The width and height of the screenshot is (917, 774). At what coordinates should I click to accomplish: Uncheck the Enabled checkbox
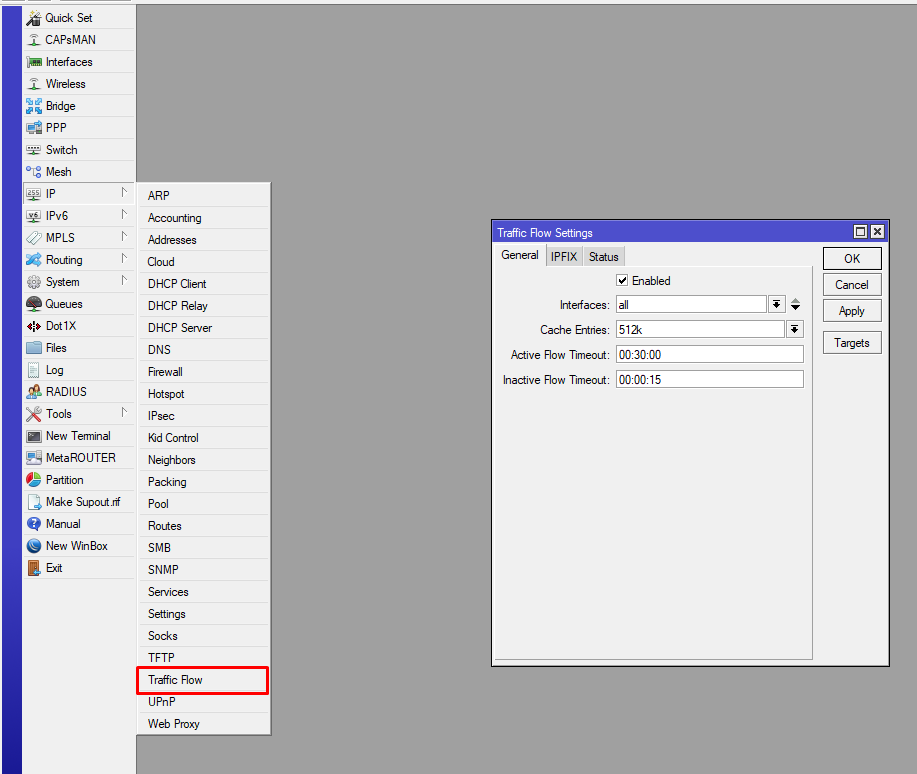[x=622, y=281]
